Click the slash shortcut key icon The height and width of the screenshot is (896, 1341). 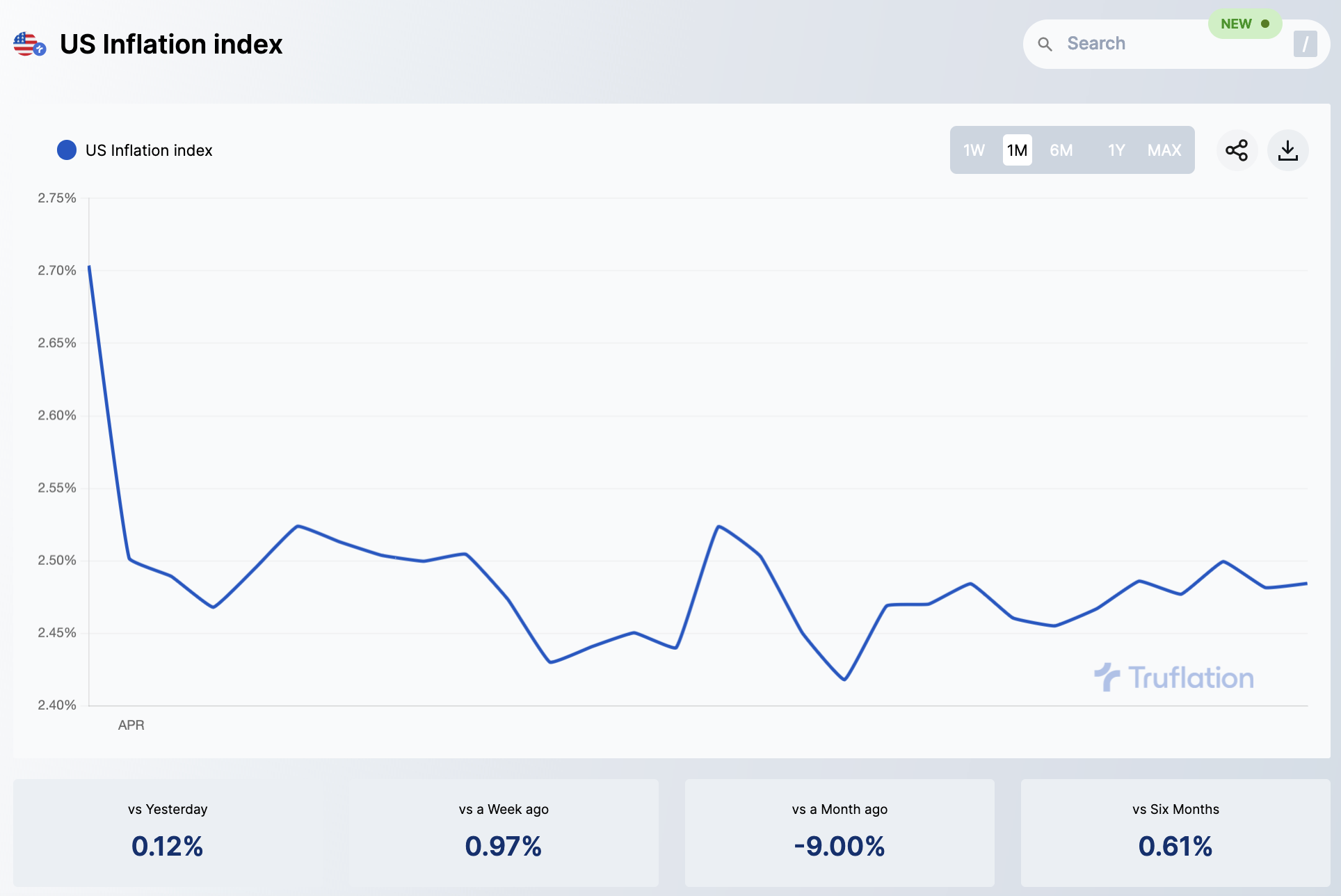(1305, 45)
